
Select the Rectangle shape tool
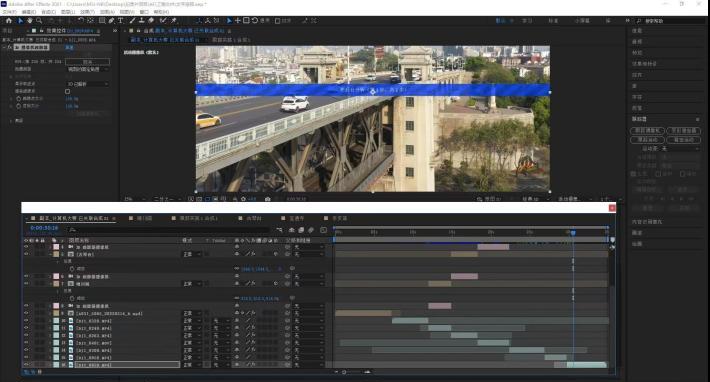click(x=102, y=20)
